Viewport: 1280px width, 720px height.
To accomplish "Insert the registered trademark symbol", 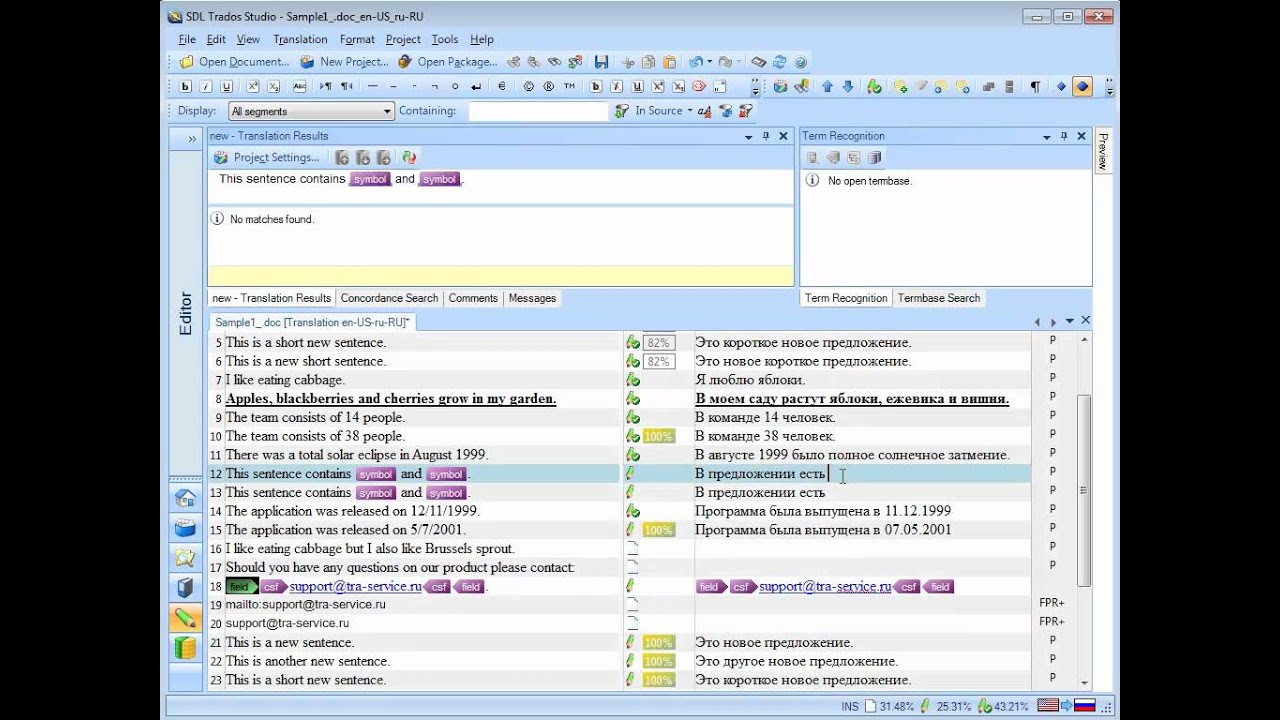I will (x=549, y=87).
